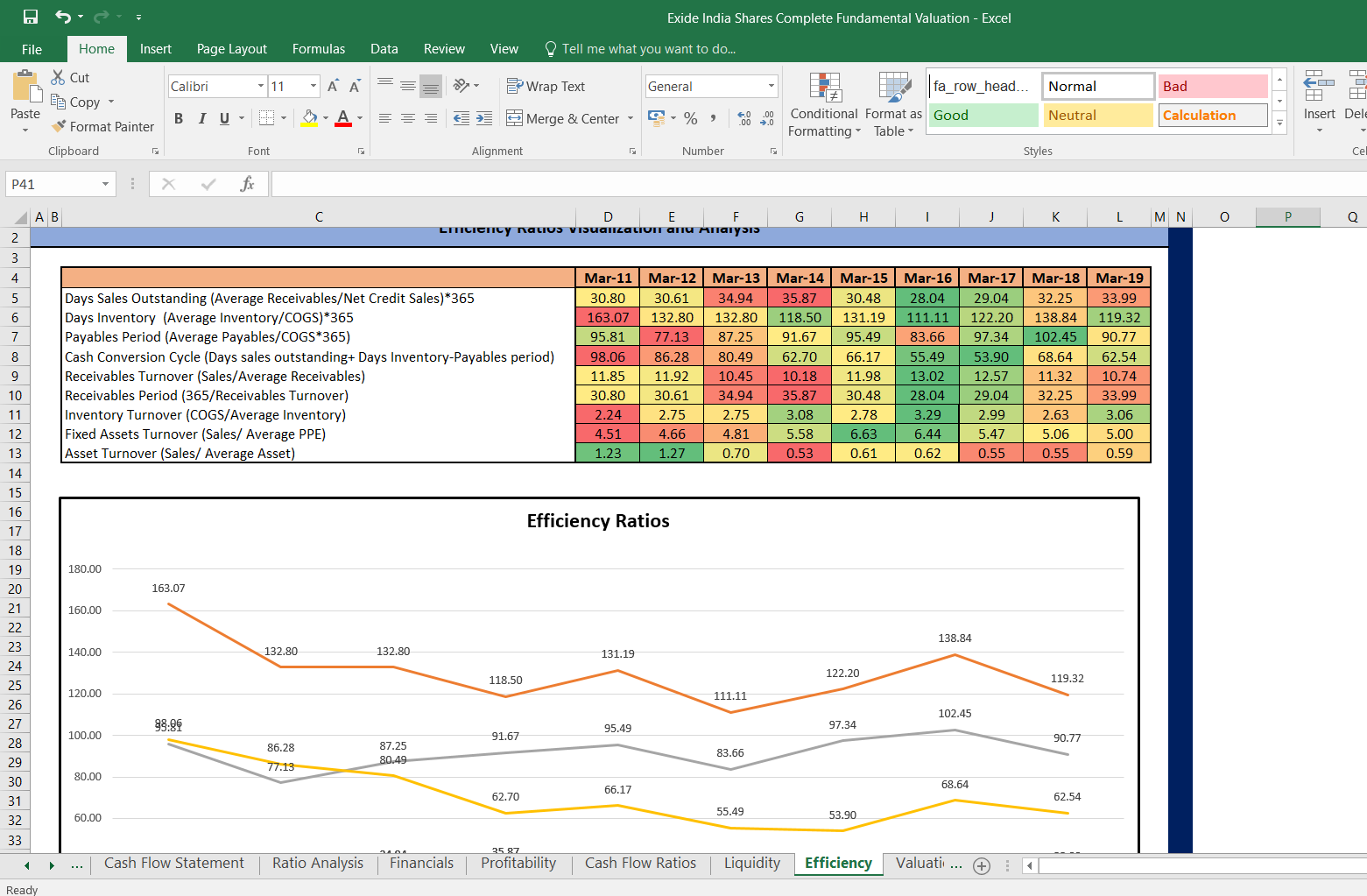This screenshot has height=896, width=1367.
Task: Open Customize Quick Access Toolbar dropdown
Action: [x=138, y=18]
